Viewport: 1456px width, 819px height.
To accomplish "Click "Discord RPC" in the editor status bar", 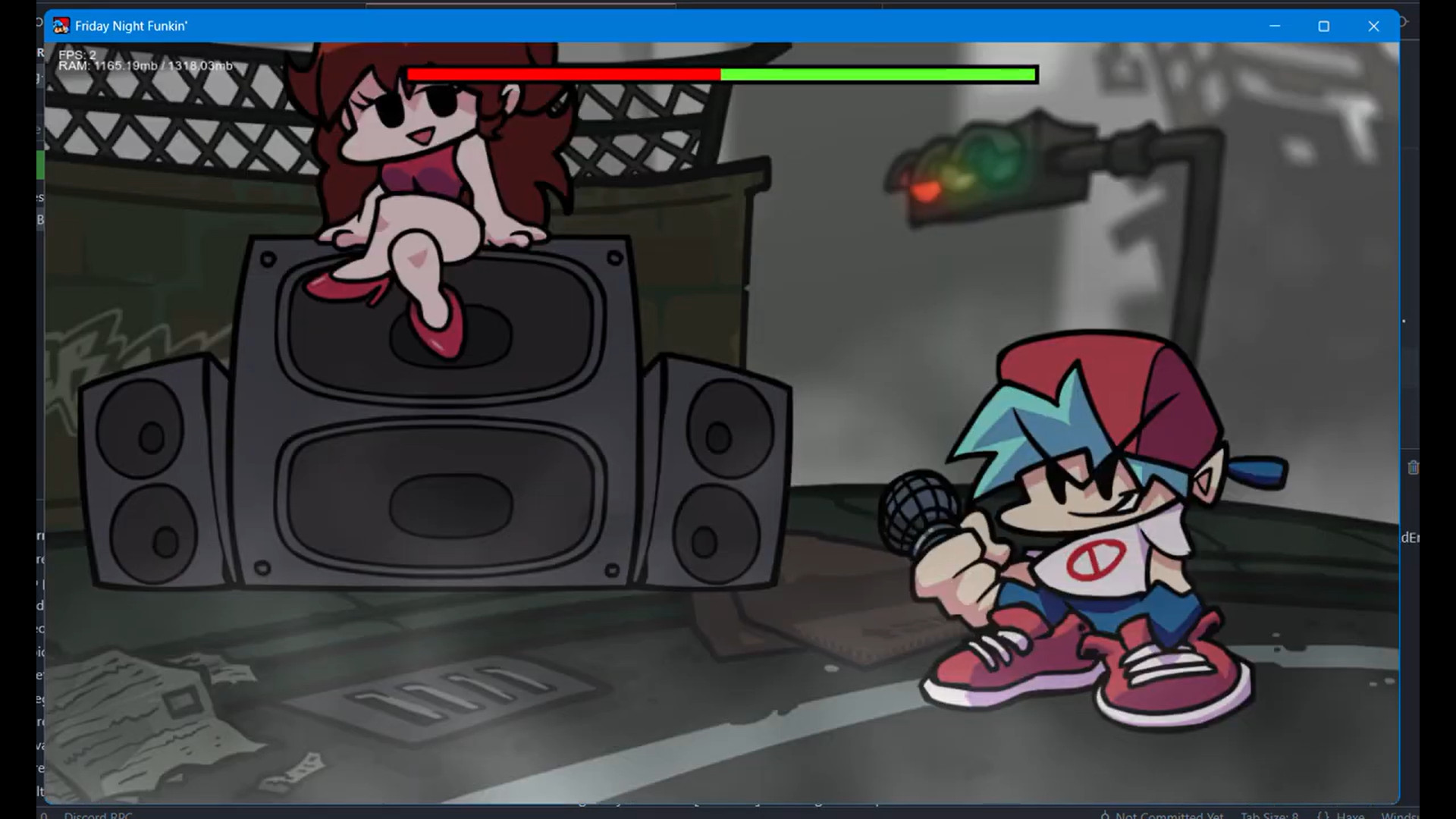I will (x=99, y=815).
